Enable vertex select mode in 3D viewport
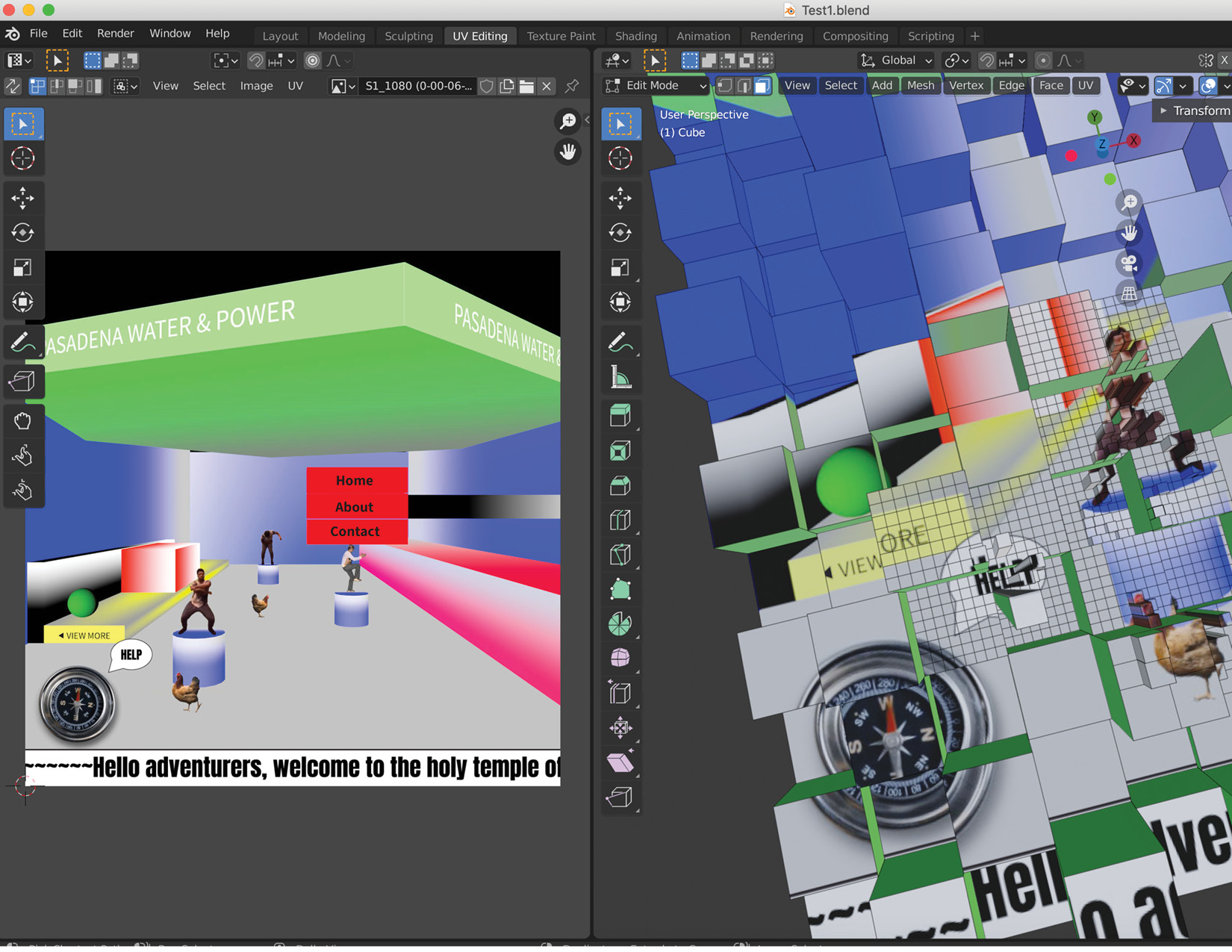This screenshot has height=952, width=1232. click(x=724, y=86)
